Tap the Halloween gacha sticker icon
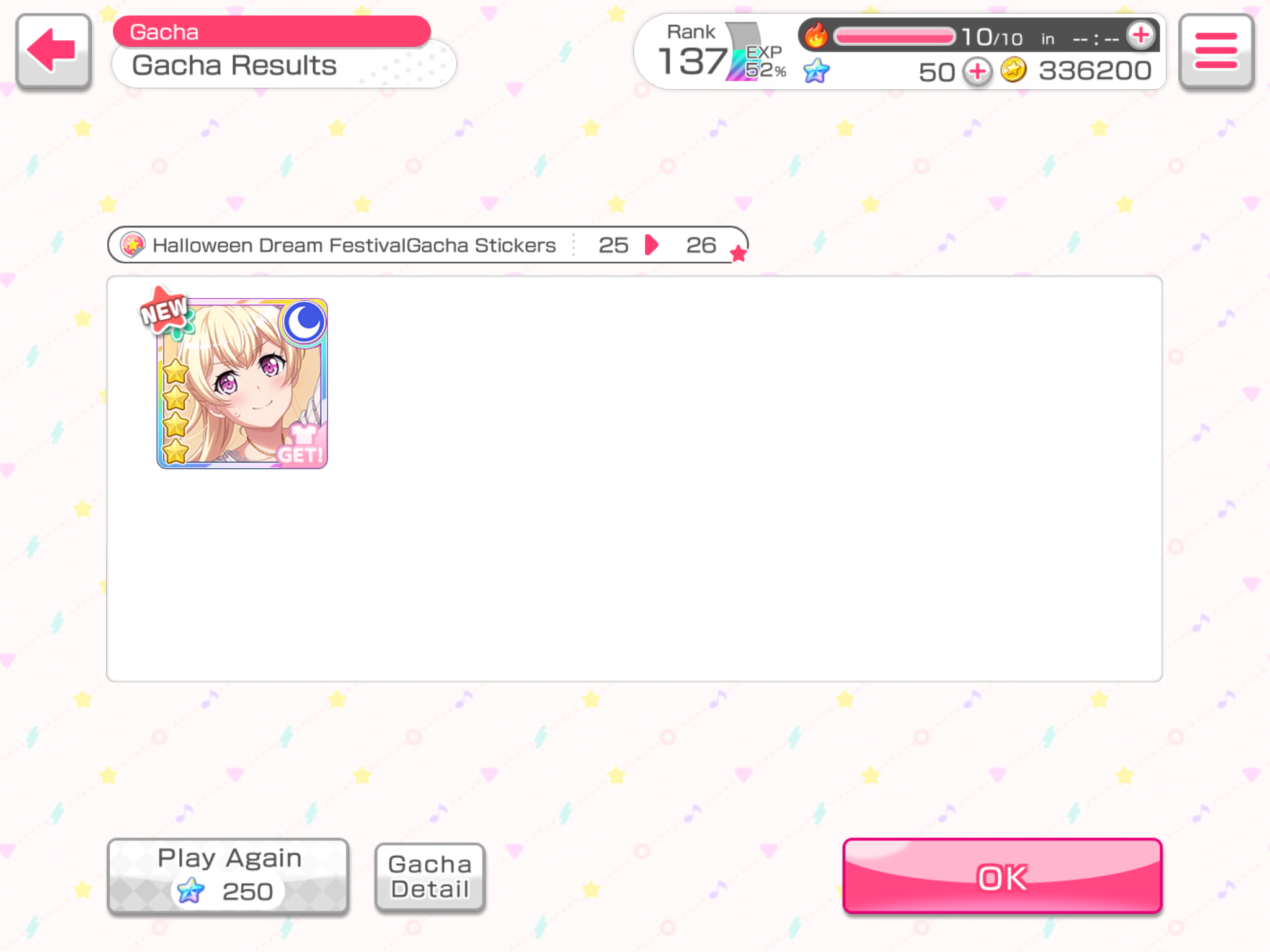 pos(133,245)
